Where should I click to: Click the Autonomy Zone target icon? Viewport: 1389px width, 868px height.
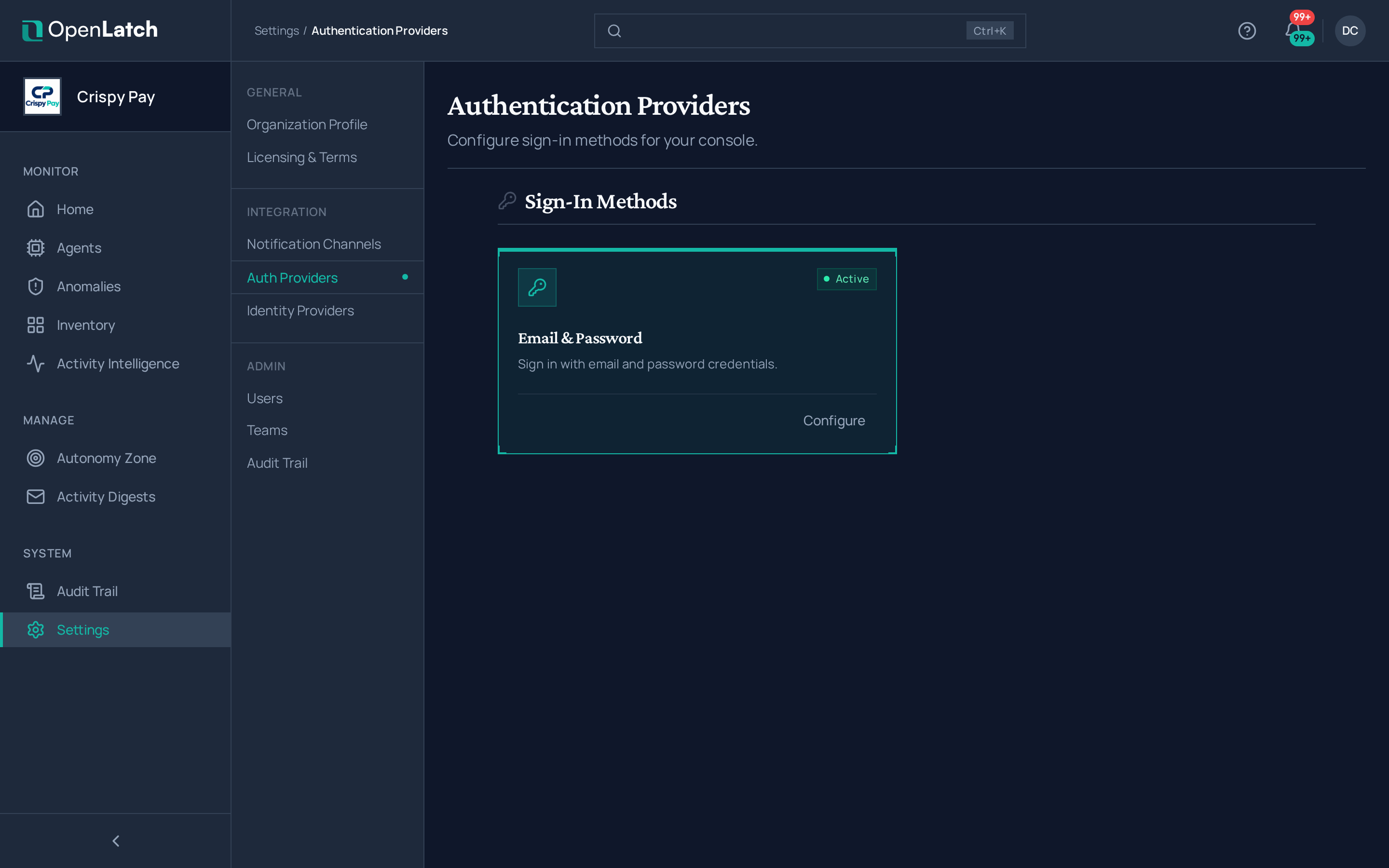(36, 458)
